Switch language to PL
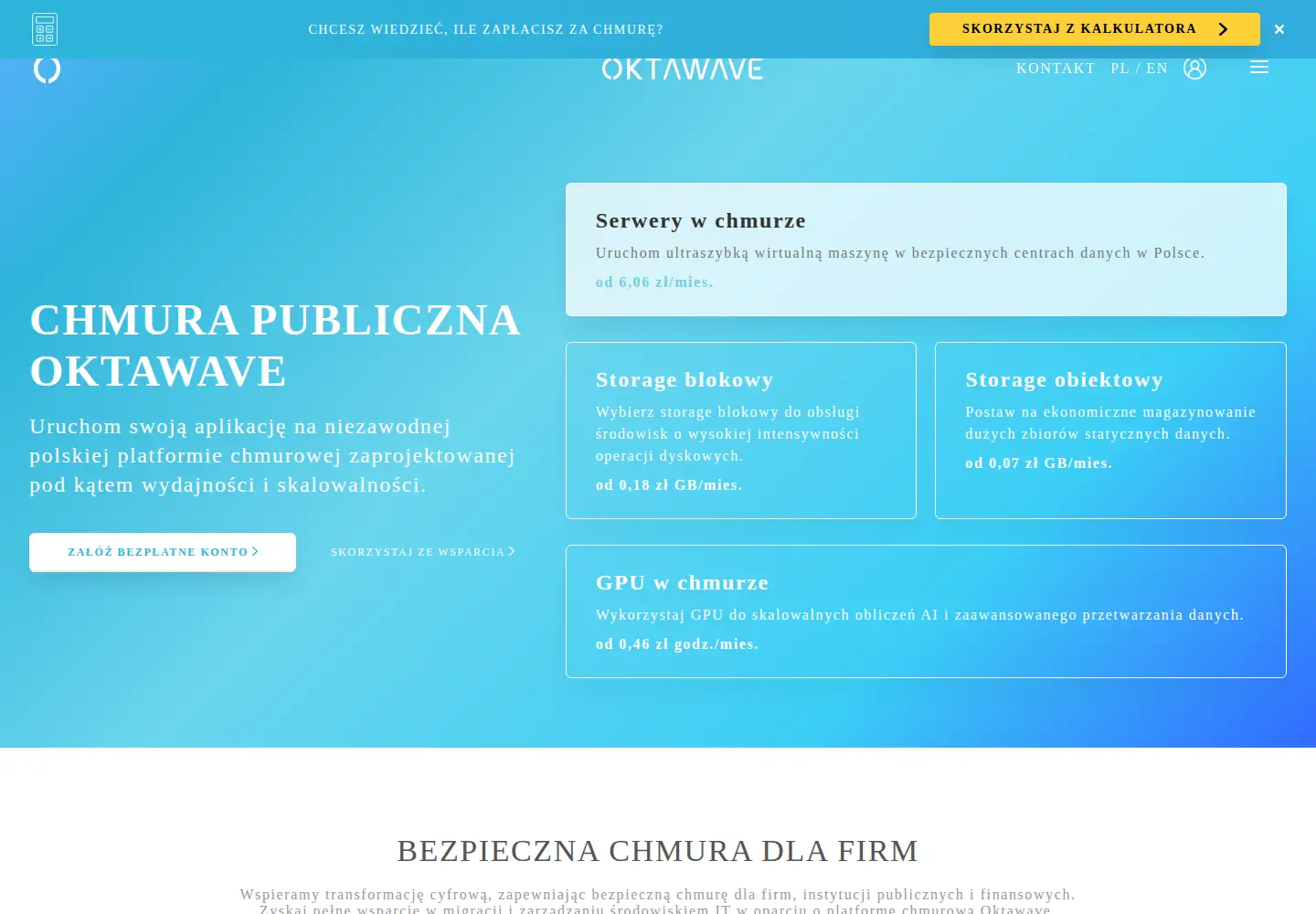This screenshot has height=914, width=1316. 1120,69
